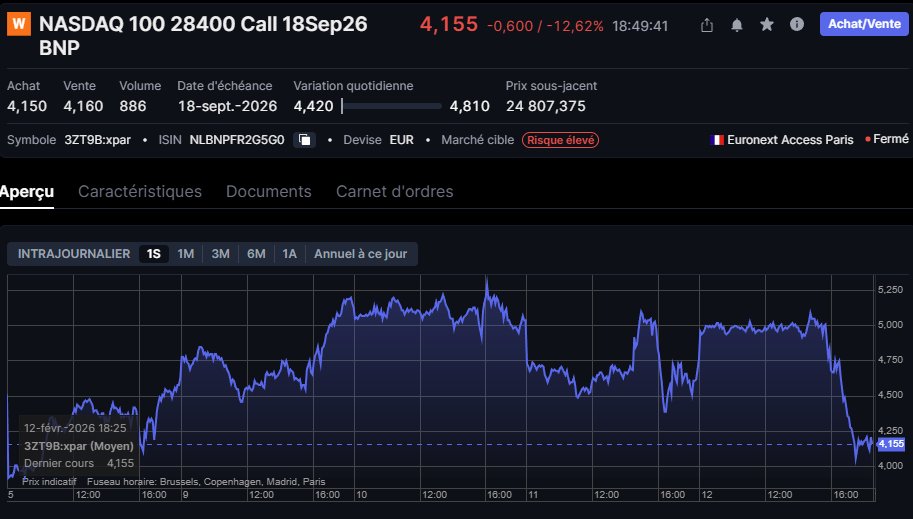Click the 4,500 y-axis label
Screen dimensions: 913x519
890,394
